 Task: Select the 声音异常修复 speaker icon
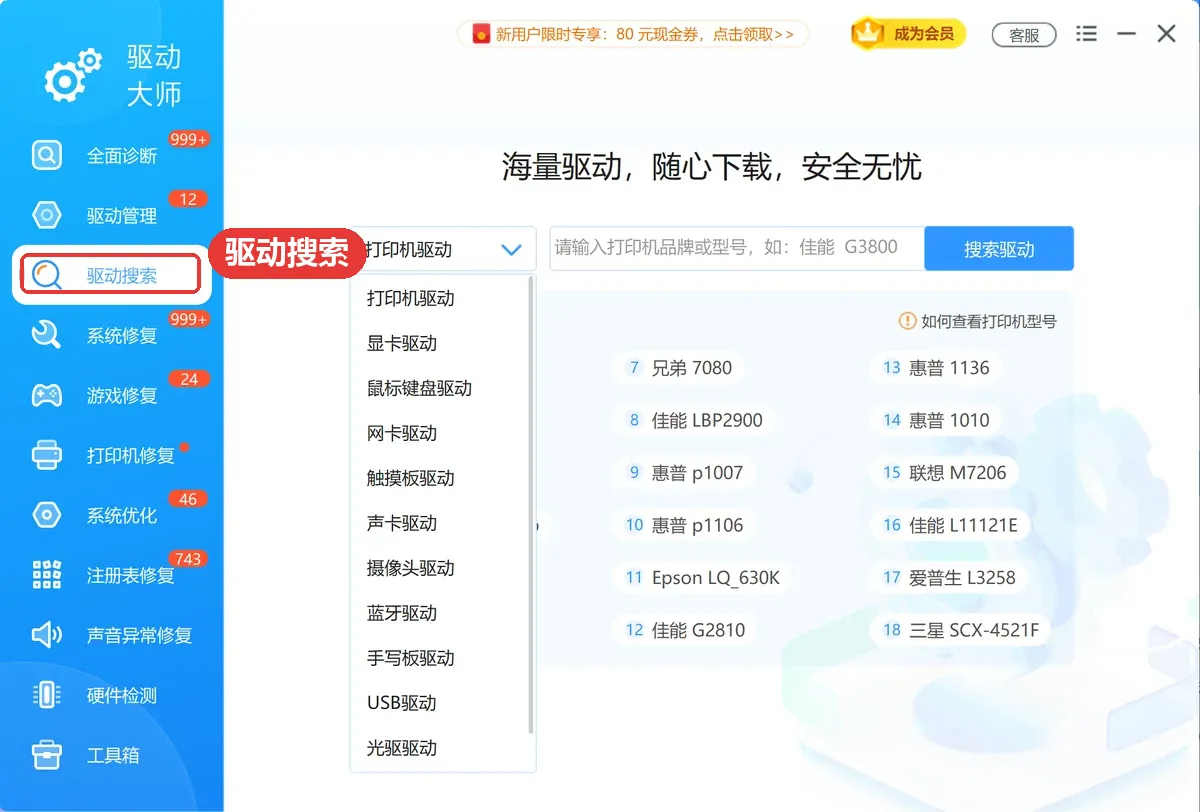pyautogui.click(x=47, y=635)
